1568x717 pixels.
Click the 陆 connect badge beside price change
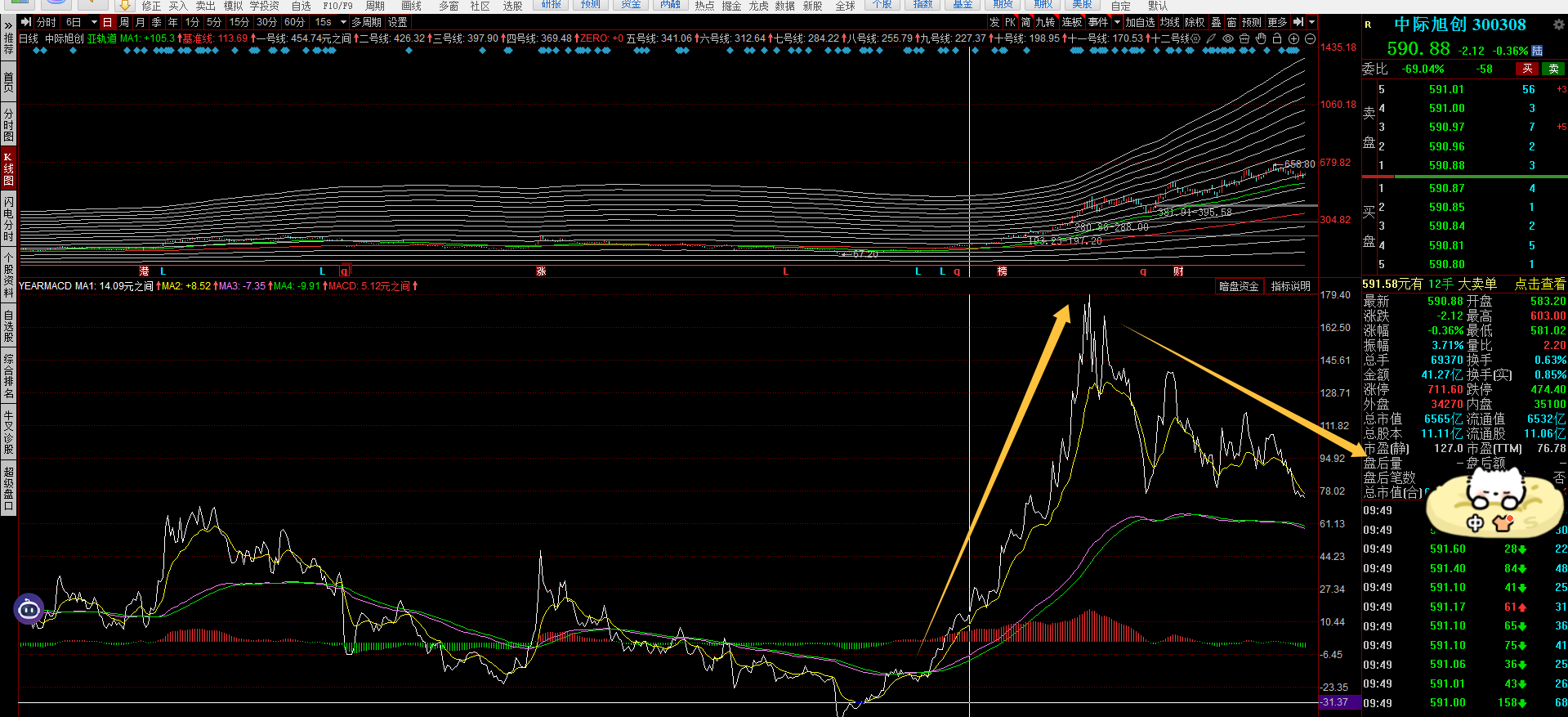(1537, 51)
